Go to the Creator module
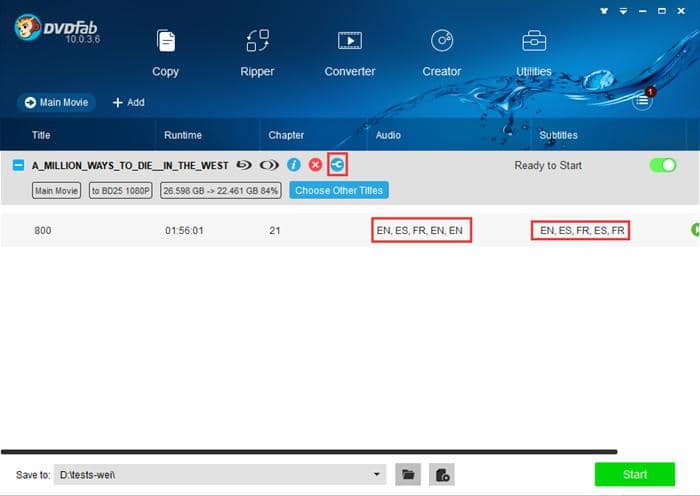The width and height of the screenshot is (700, 496). (442, 54)
